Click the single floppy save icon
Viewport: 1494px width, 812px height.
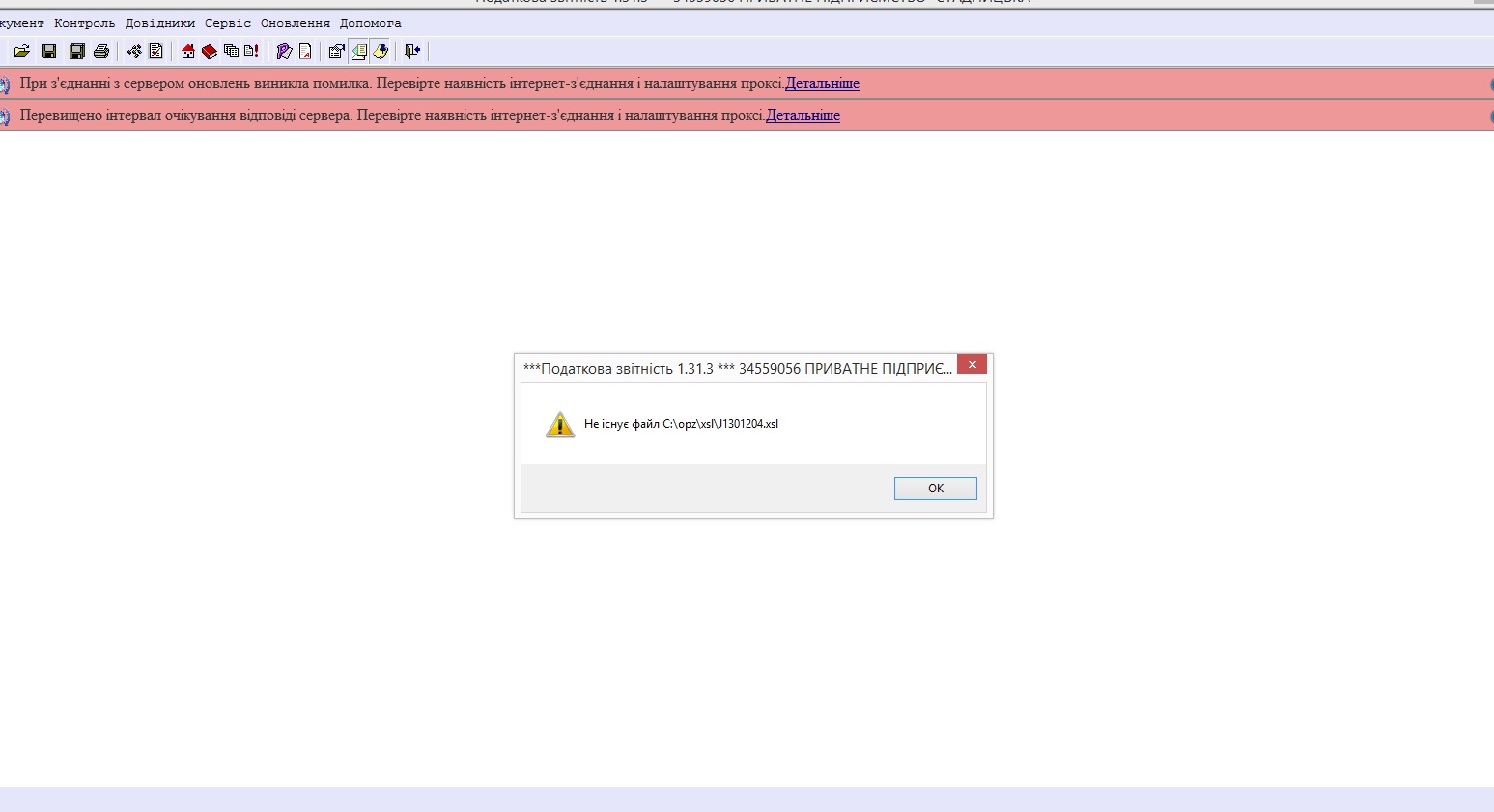pos(49,51)
